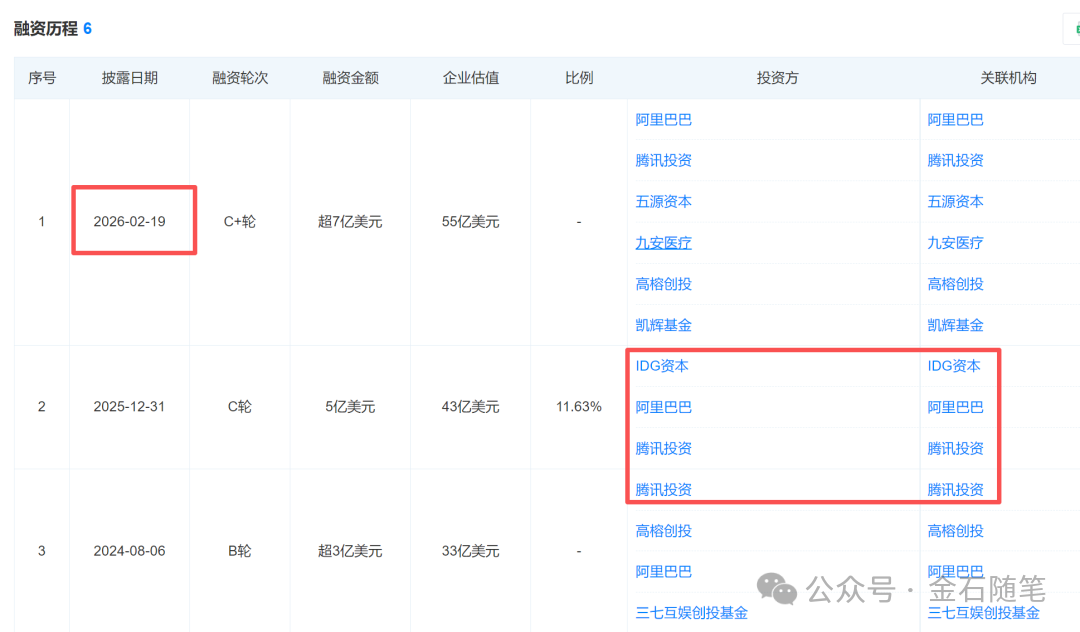The image size is (1080, 632).
Task: Open 高榕创投 关联机构 link in C+轮 row
Action: (x=955, y=284)
